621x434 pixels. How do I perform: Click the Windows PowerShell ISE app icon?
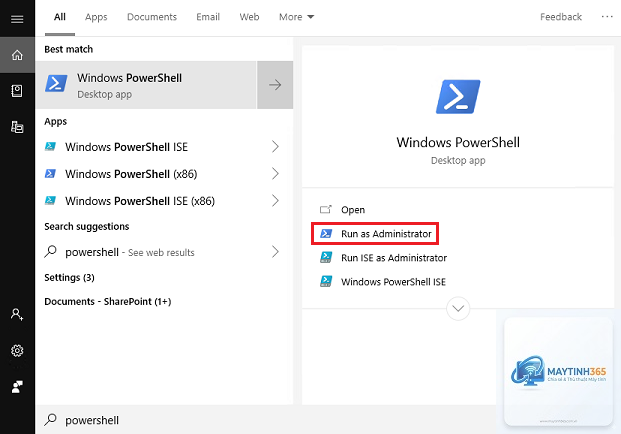(50, 147)
